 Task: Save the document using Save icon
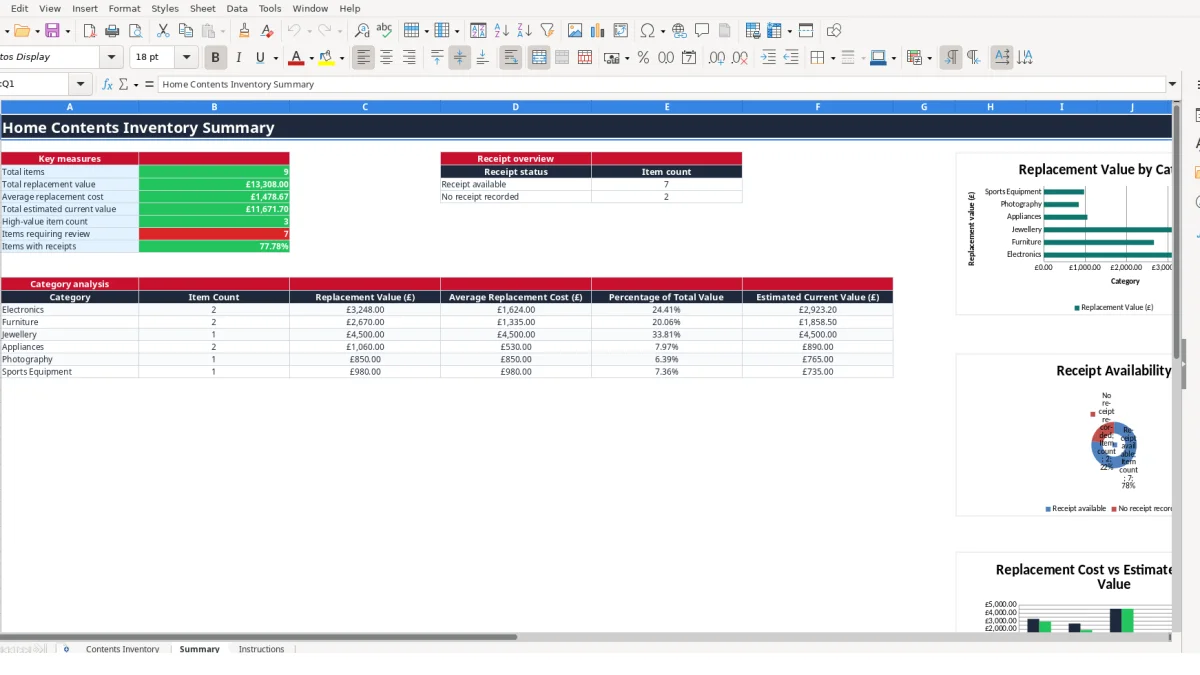click(52, 31)
